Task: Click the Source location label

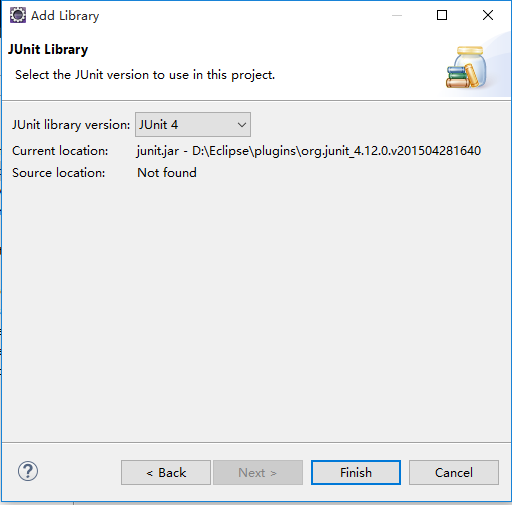Action: pos(59,173)
